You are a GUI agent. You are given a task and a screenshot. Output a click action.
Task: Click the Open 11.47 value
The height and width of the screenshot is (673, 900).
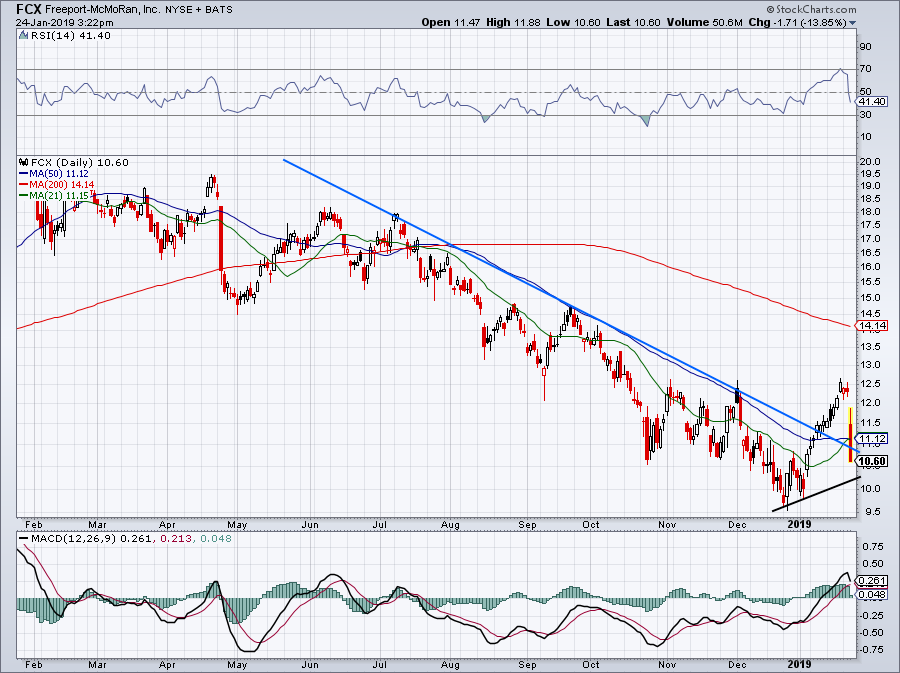click(x=451, y=22)
